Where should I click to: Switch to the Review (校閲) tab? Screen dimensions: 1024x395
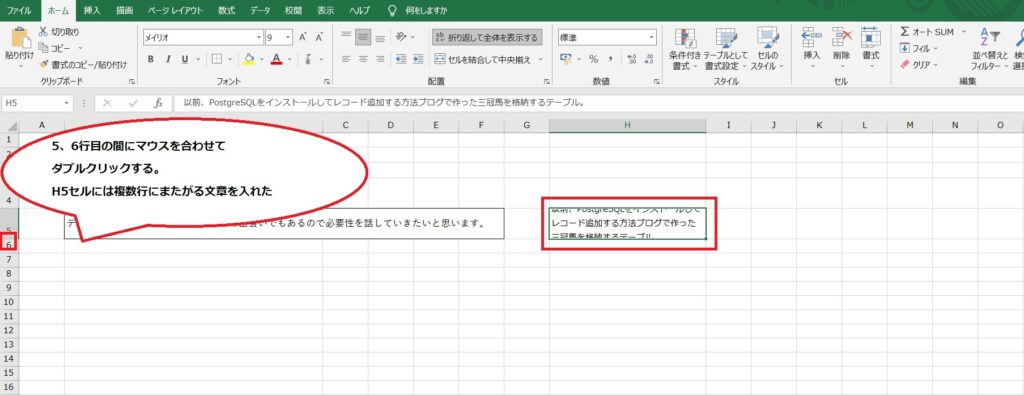tap(293, 10)
